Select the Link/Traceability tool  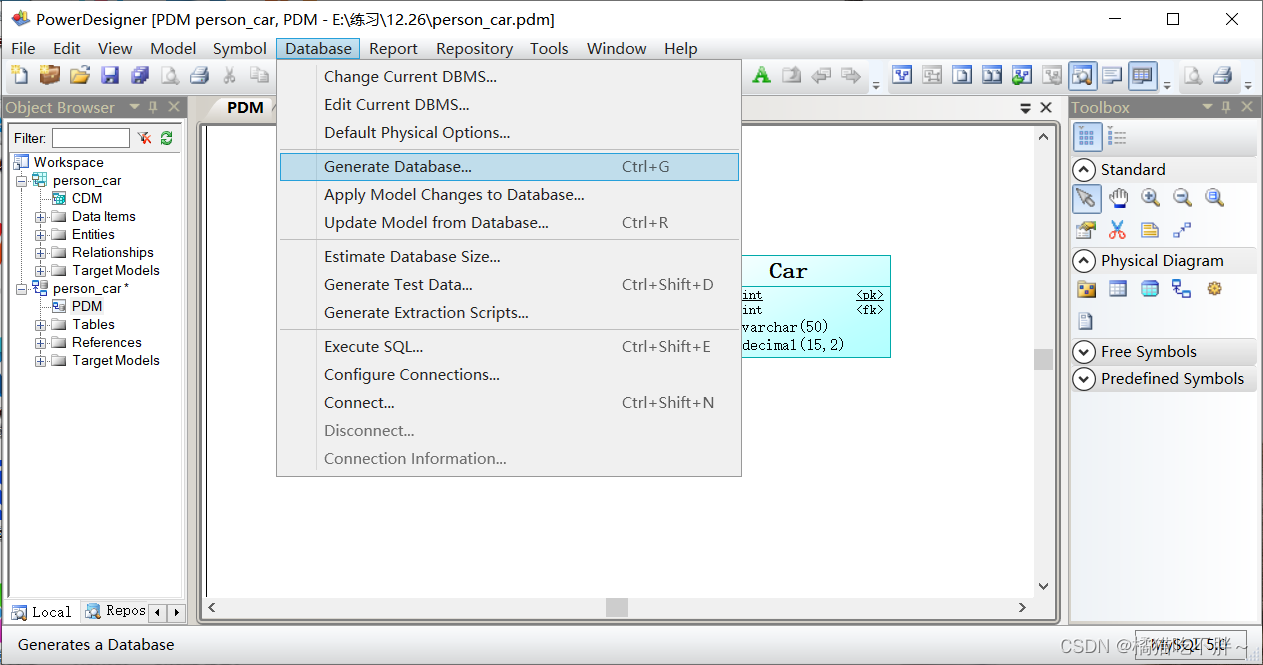tap(1182, 230)
